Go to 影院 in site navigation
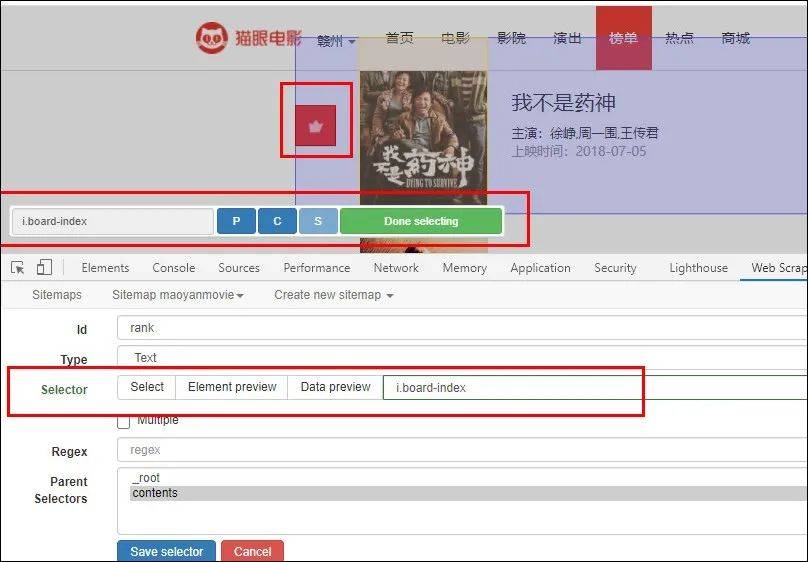The height and width of the screenshot is (562, 808). 511,38
